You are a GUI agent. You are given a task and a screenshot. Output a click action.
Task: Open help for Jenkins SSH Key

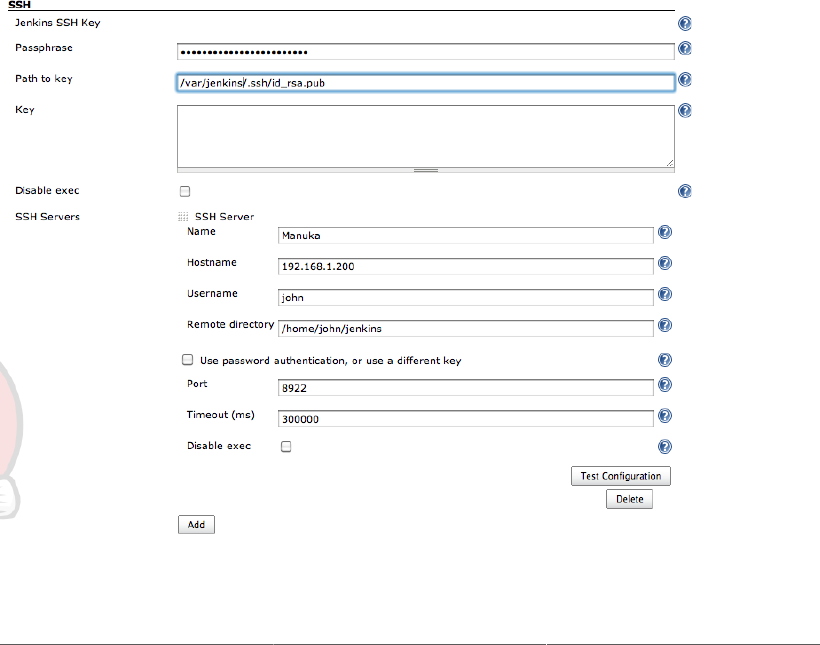[x=685, y=24]
